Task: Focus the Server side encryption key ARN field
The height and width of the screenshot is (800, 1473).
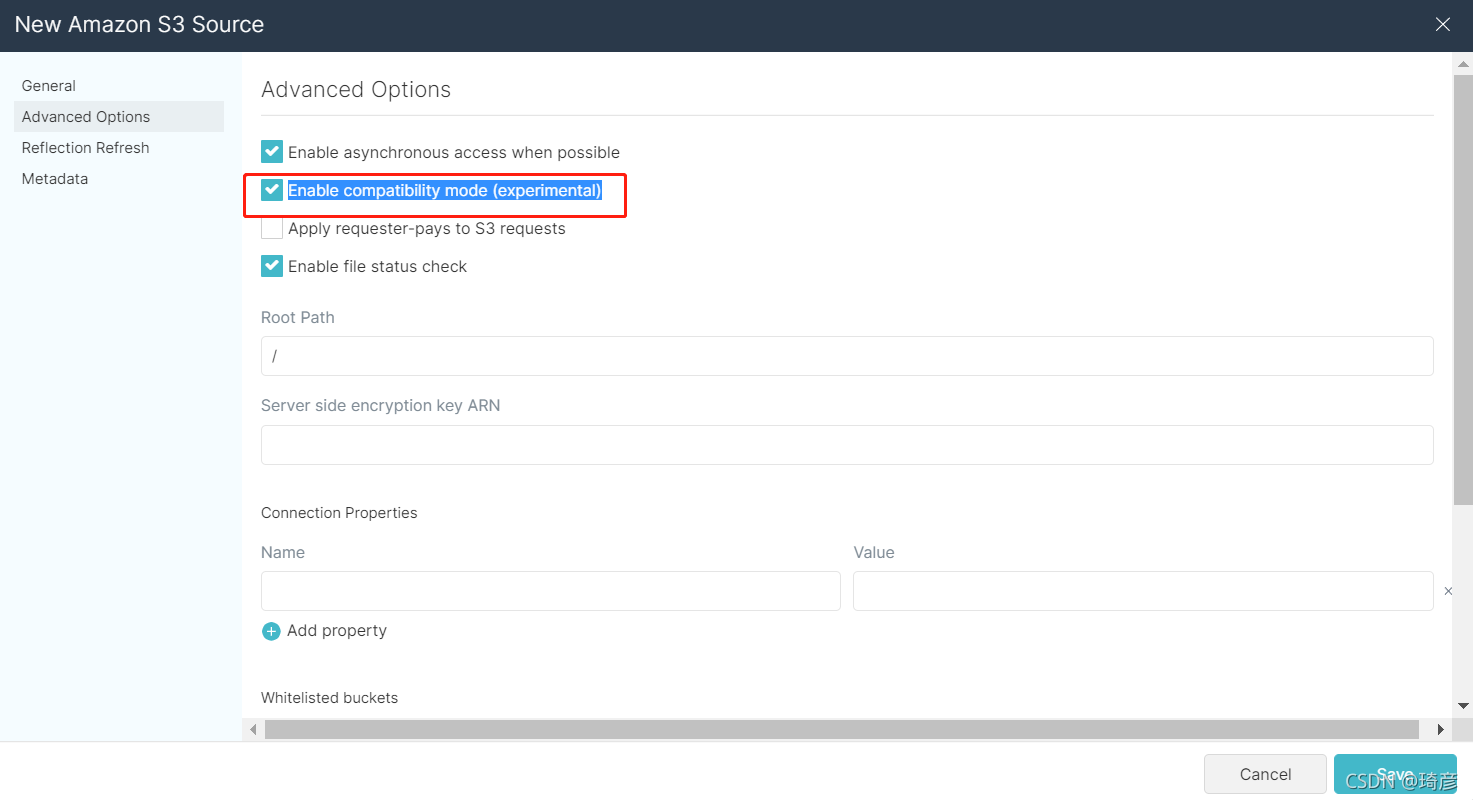Action: [846, 445]
